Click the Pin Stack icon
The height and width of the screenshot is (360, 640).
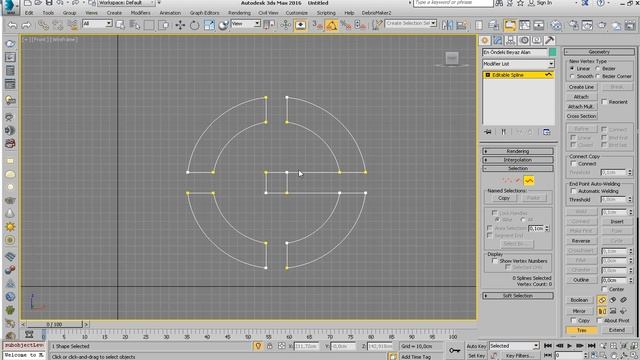(x=488, y=132)
